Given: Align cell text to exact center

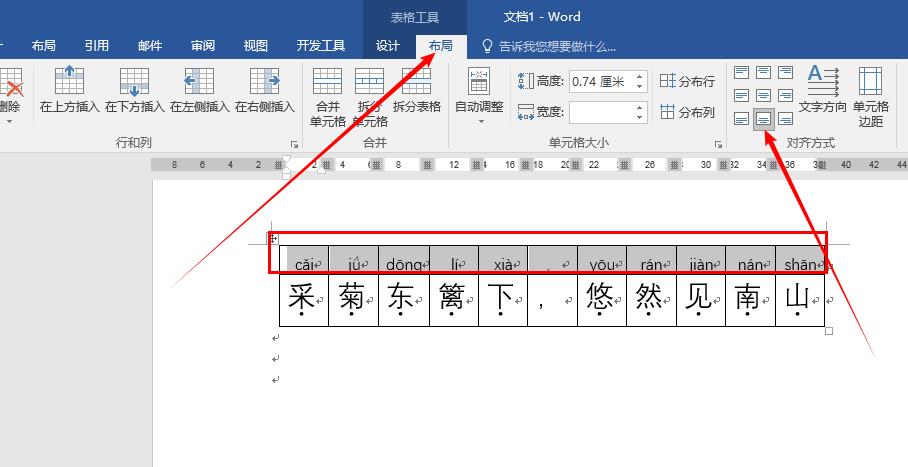Looking at the screenshot, I should click(x=764, y=96).
